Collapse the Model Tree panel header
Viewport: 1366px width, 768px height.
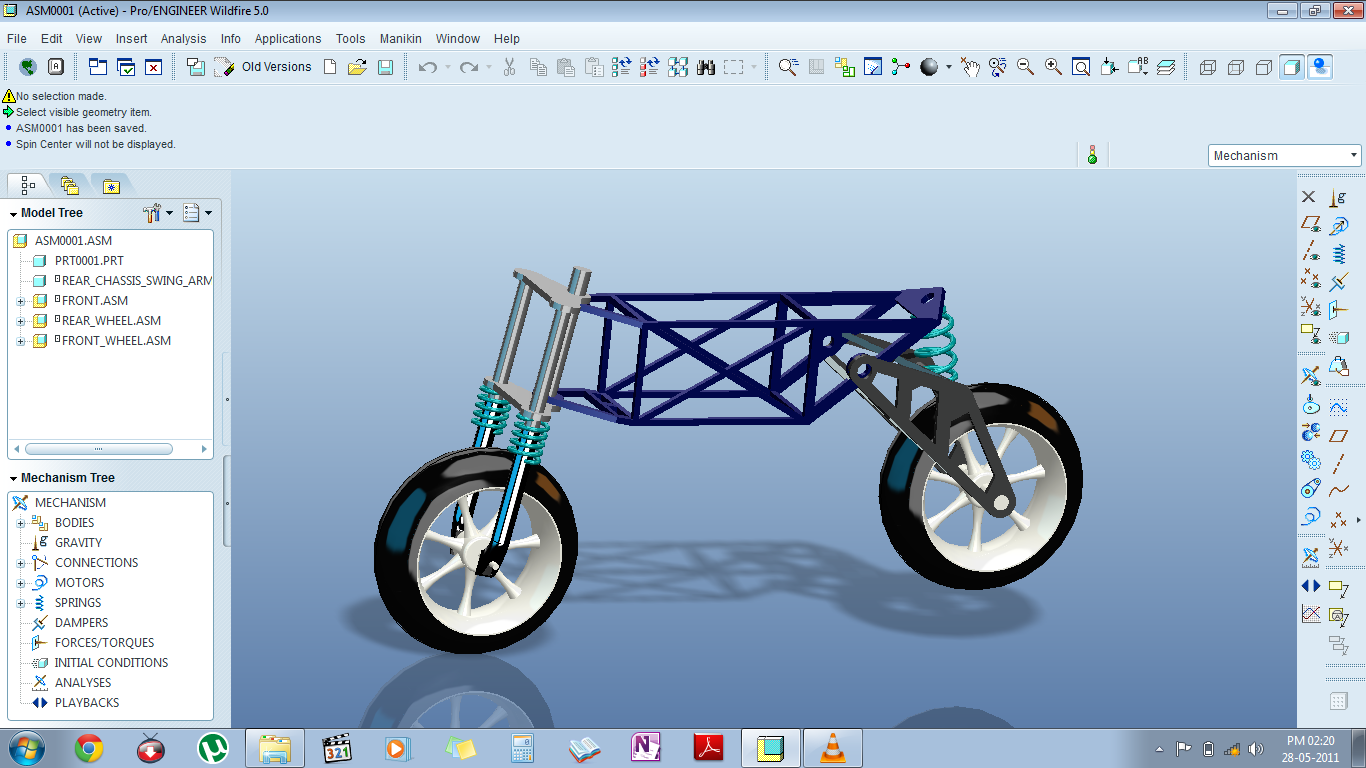tap(14, 214)
